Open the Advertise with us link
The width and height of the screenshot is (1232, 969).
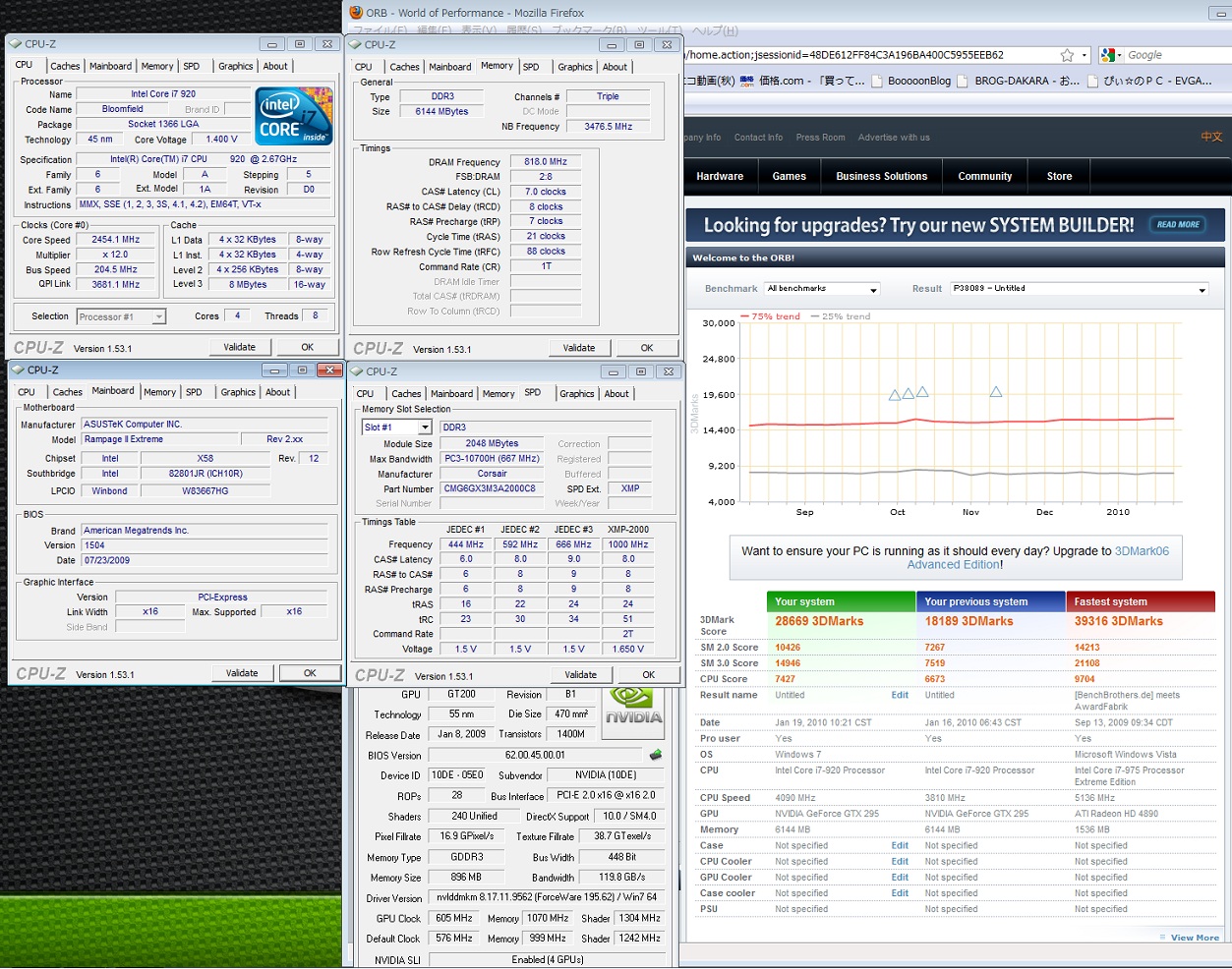tap(894, 138)
